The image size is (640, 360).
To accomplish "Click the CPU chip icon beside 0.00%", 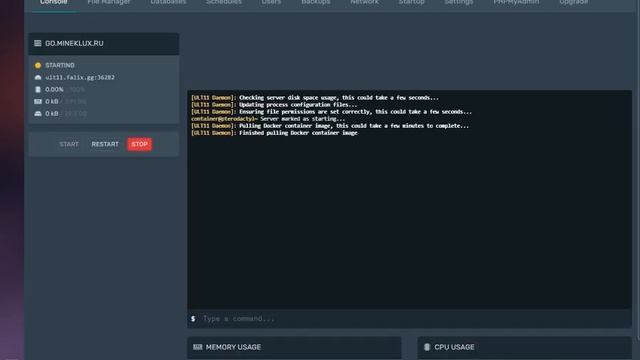I will coord(38,89).
